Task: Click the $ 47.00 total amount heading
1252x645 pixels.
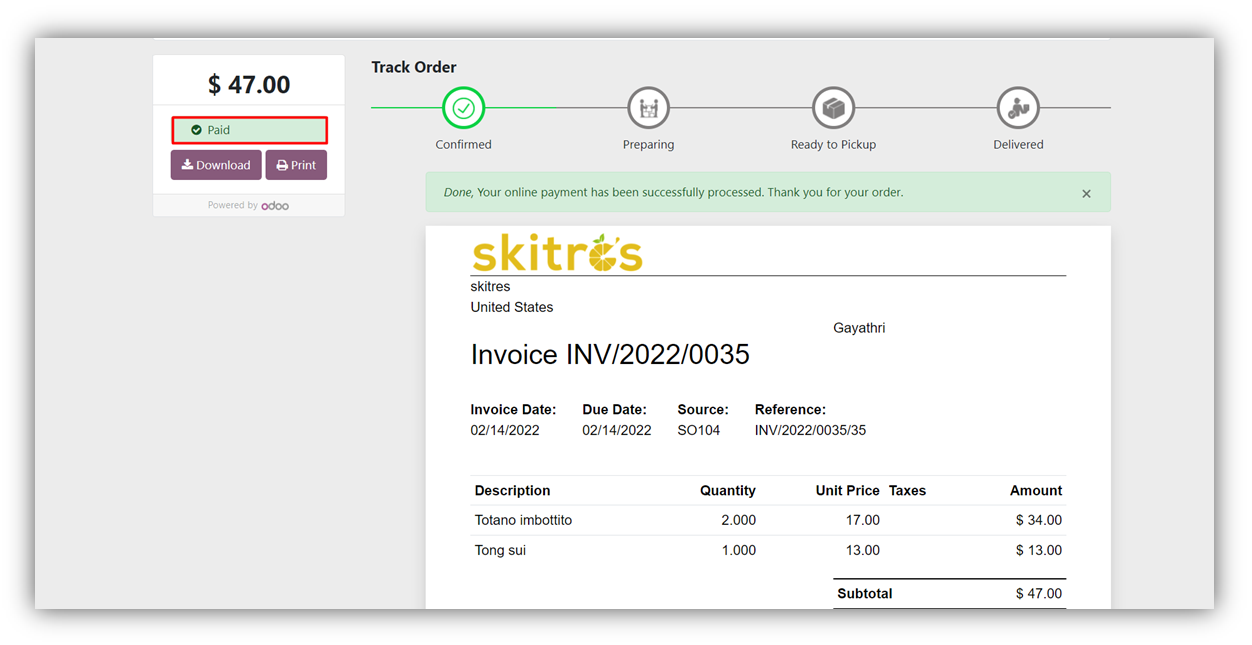Action: (x=249, y=85)
